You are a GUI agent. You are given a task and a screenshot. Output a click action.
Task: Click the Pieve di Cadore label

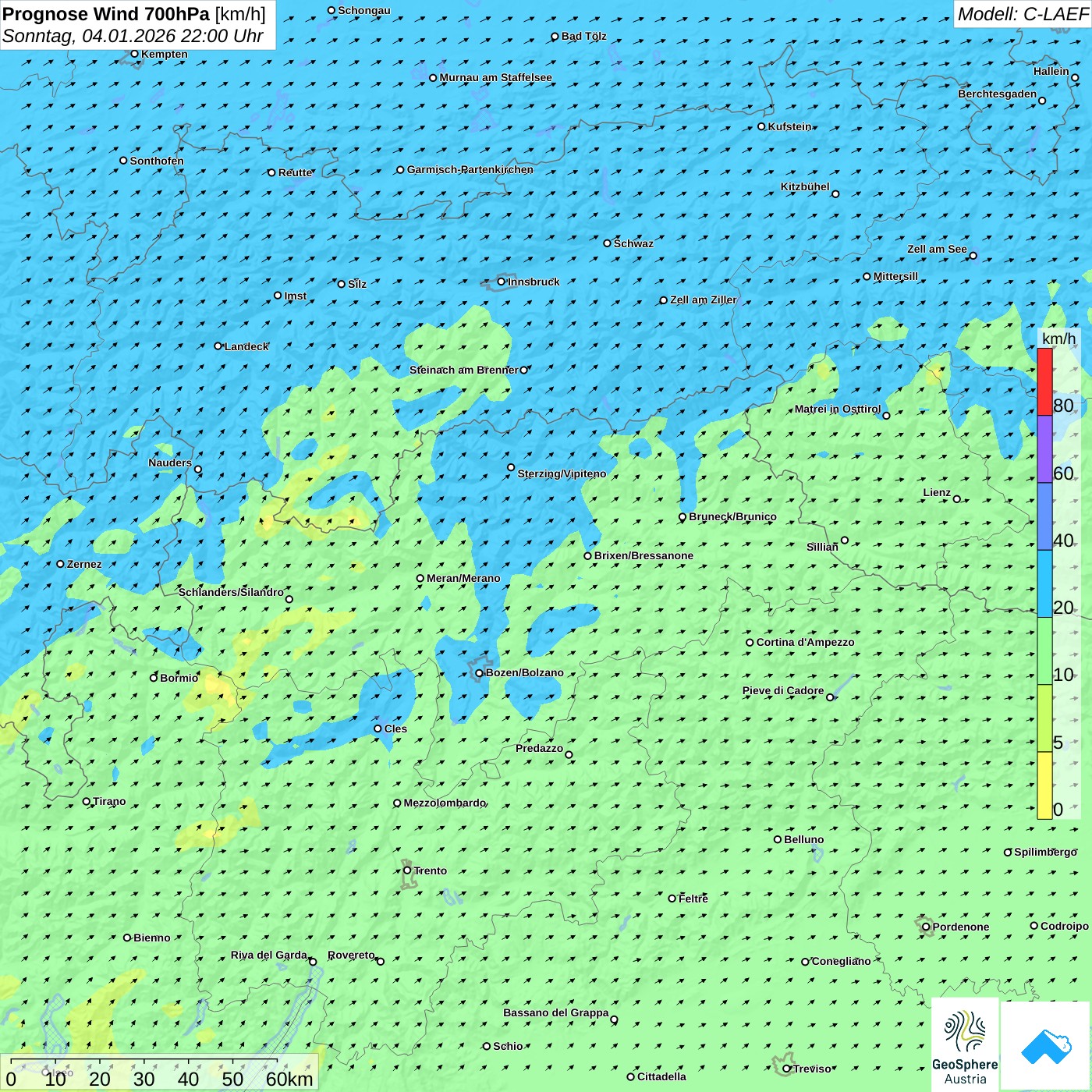(x=783, y=690)
